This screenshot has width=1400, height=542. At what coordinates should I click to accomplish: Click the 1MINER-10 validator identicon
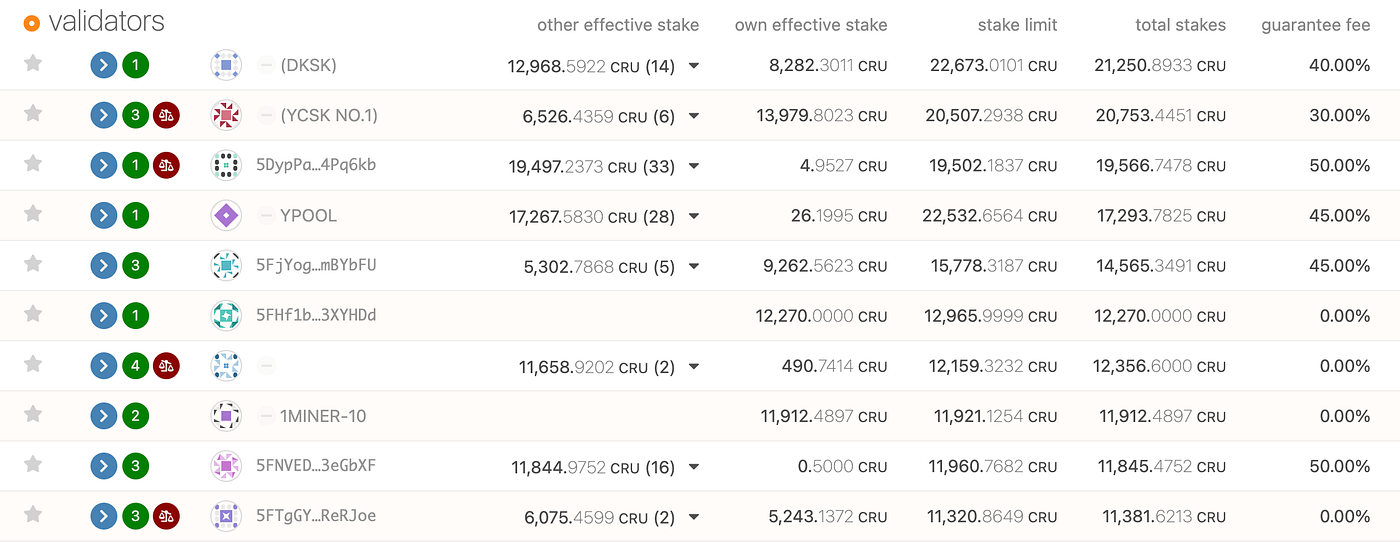click(226, 416)
